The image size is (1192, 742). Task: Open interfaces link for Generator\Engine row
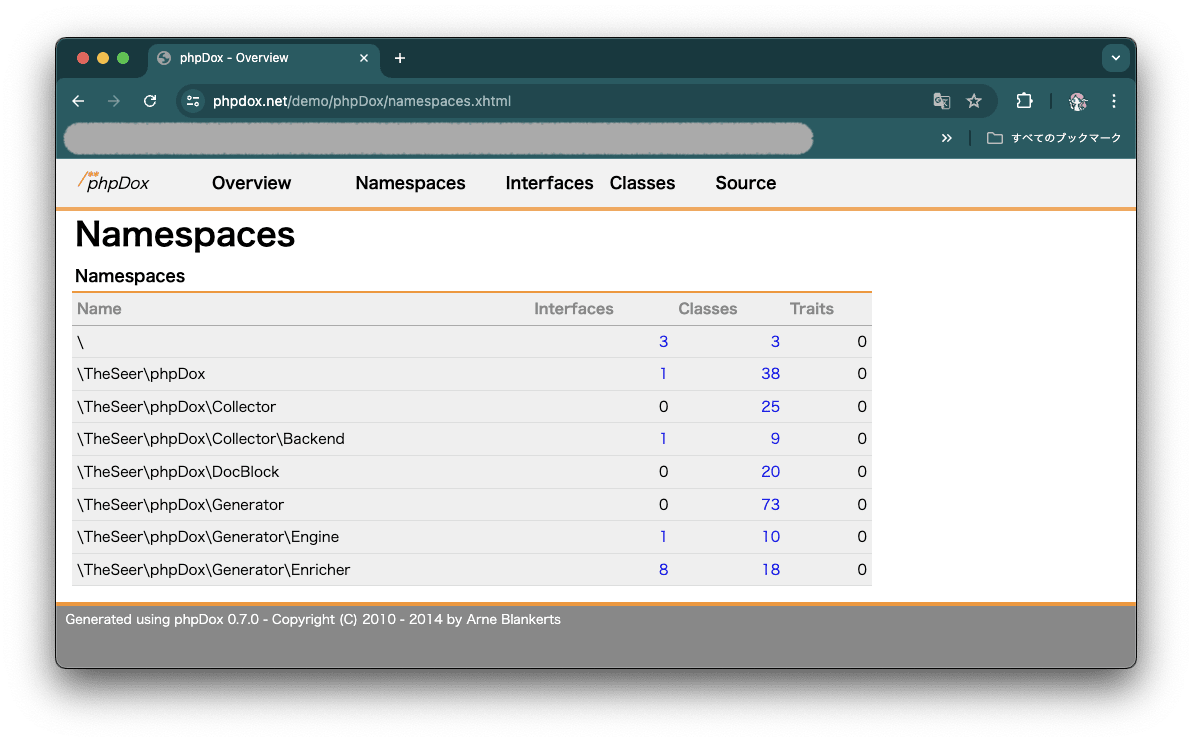(664, 537)
